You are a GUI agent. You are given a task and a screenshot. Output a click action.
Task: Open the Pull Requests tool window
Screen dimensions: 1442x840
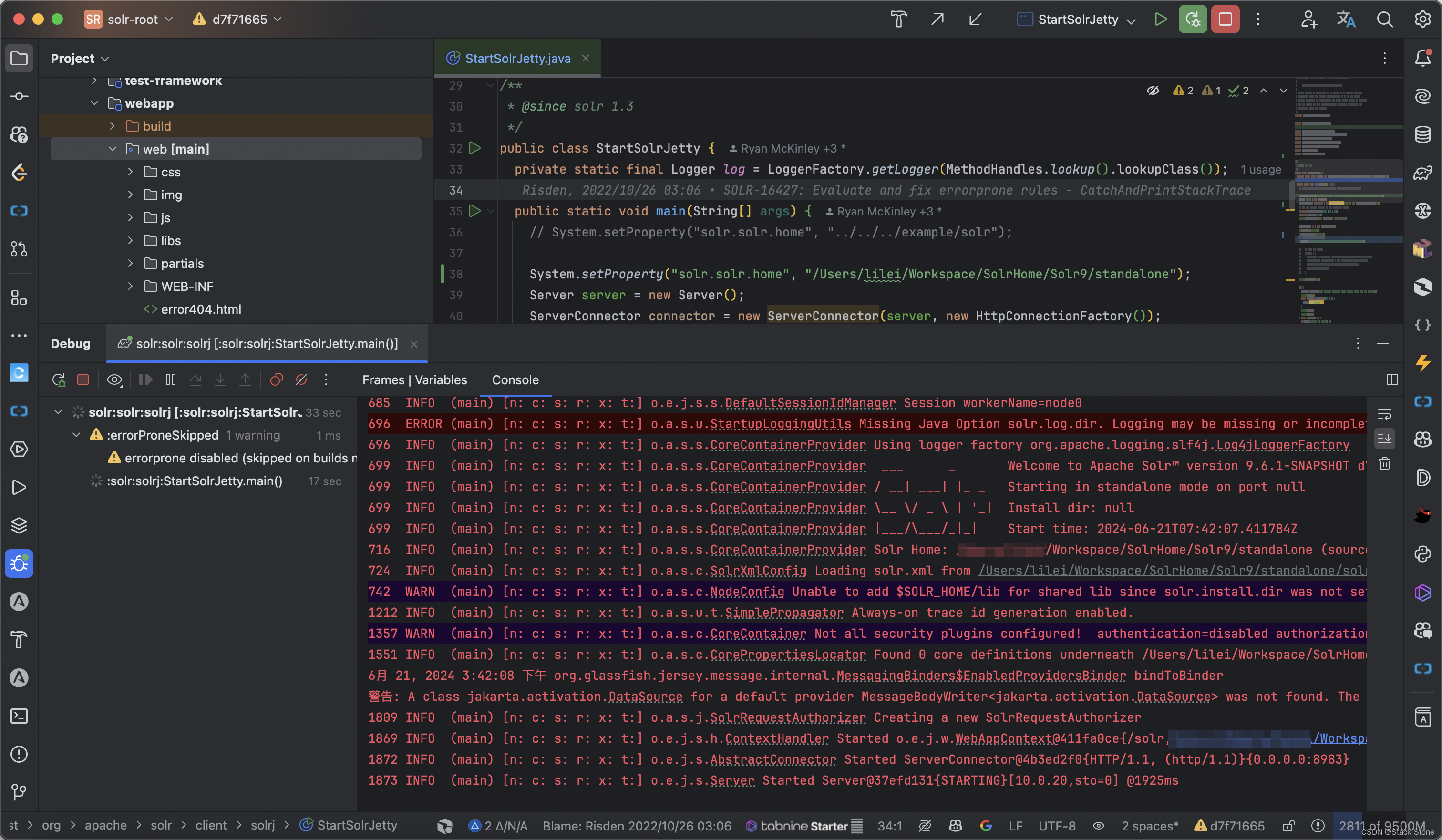[x=19, y=249]
